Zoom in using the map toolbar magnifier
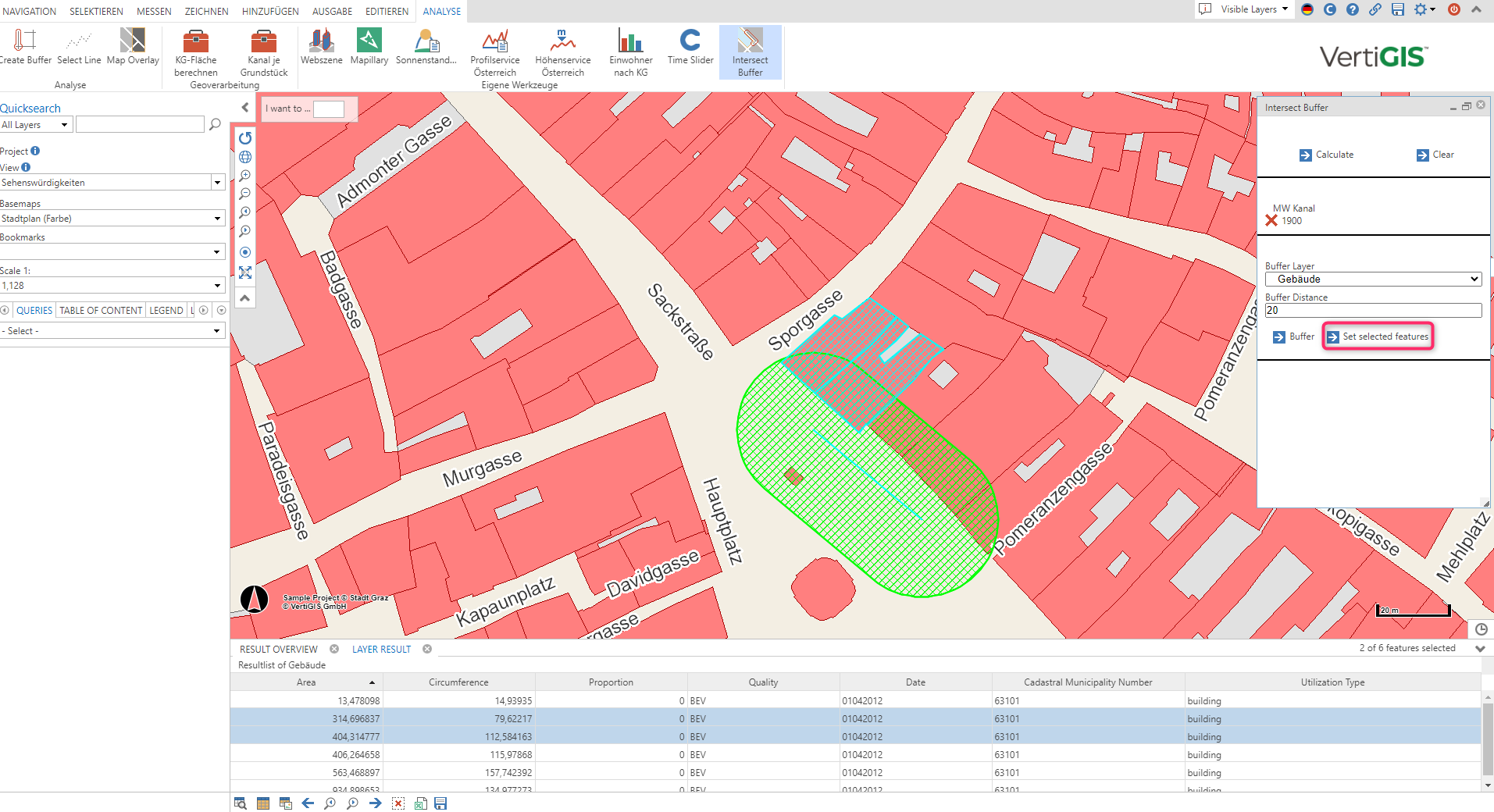 point(245,176)
